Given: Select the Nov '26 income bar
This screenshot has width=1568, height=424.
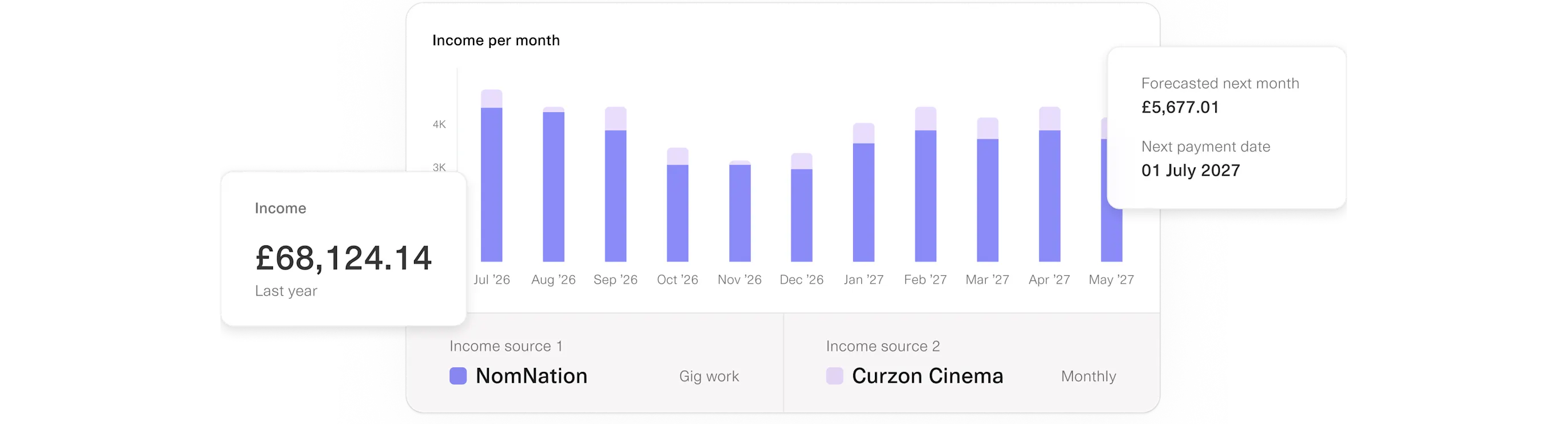Looking at the screenshot, I should click(739, 211).
